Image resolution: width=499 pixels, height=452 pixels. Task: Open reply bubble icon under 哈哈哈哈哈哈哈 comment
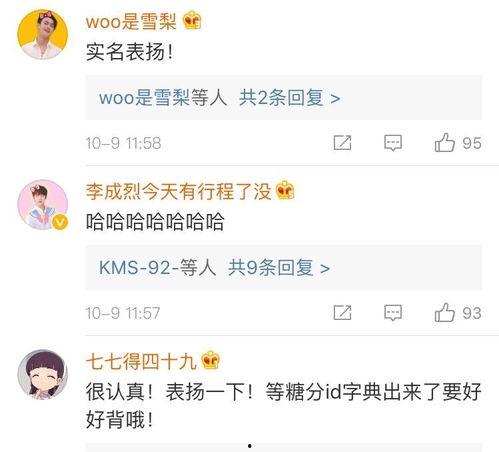click(393, 313)
